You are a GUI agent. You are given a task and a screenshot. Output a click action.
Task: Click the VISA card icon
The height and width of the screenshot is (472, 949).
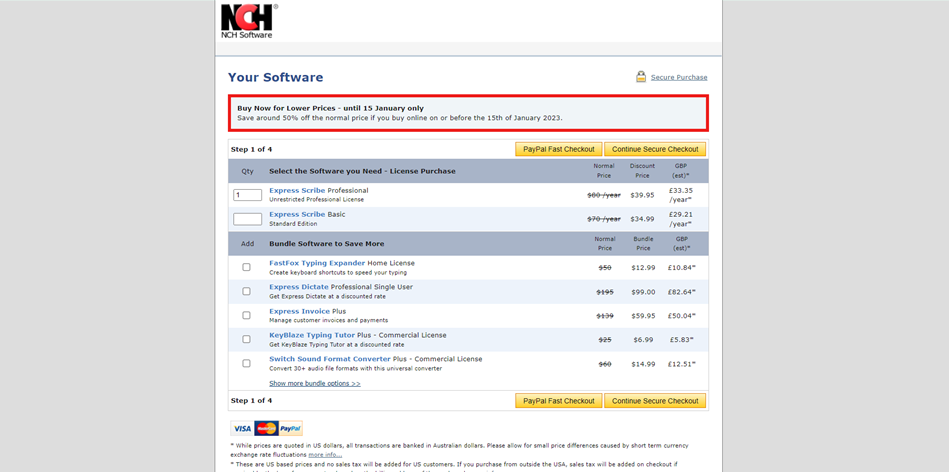[x=242, y=428]
